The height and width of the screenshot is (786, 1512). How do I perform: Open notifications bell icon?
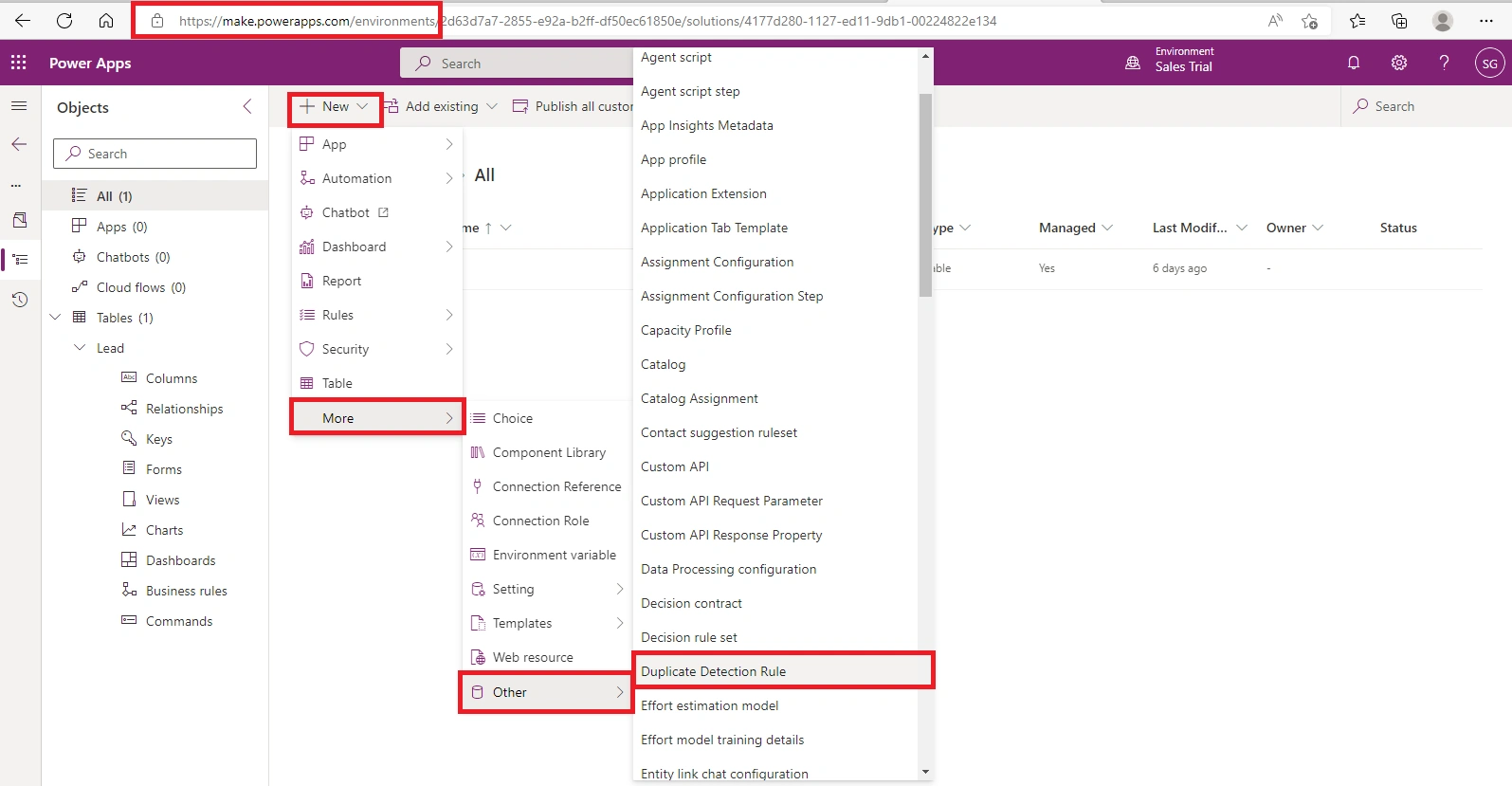click(1354, 63)
